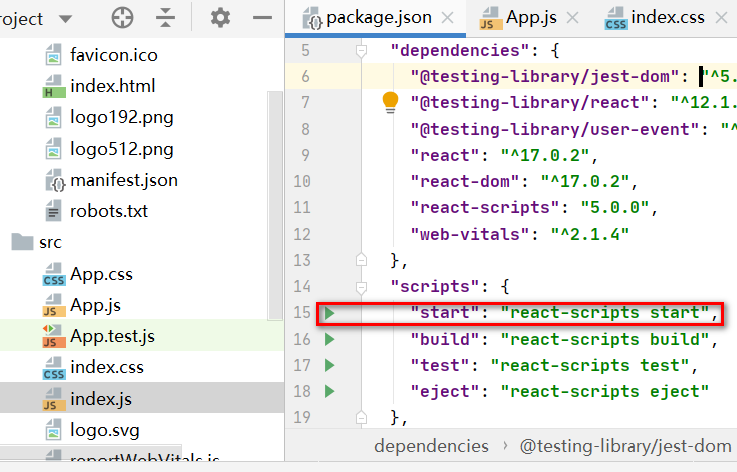Image resolution: width=737 pixels, height=472 pixels.
Task: Open the Project view dropdown arrow
Action: (65, 19)
